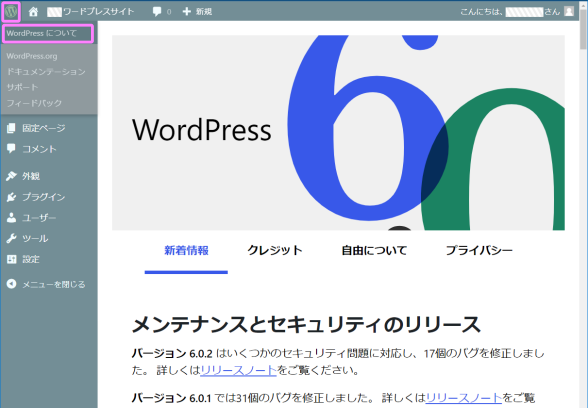Switch to the 新着情報 tab

(x=186, y=250)
